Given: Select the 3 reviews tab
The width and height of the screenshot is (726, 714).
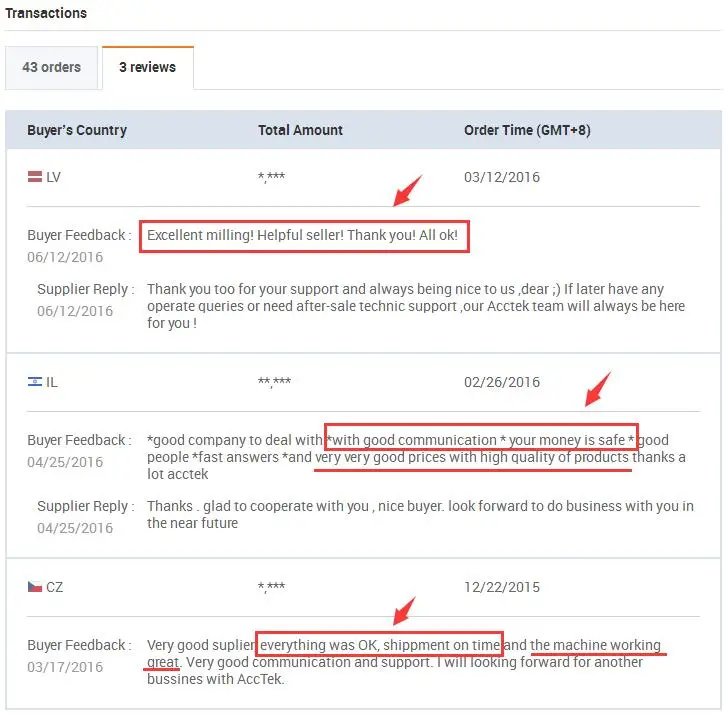Looking at the screenshot, I should coord(147,67).
